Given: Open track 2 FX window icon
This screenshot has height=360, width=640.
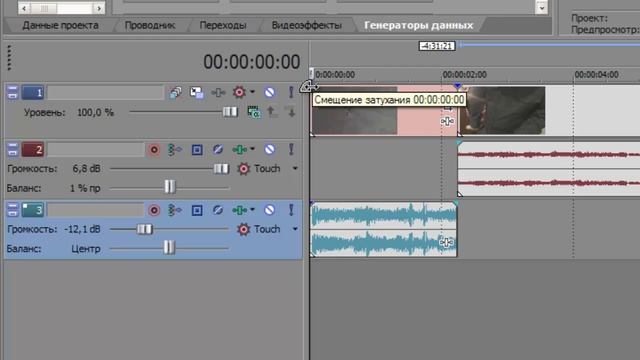Looking at the screenshot, I should [x=197, y=150].
